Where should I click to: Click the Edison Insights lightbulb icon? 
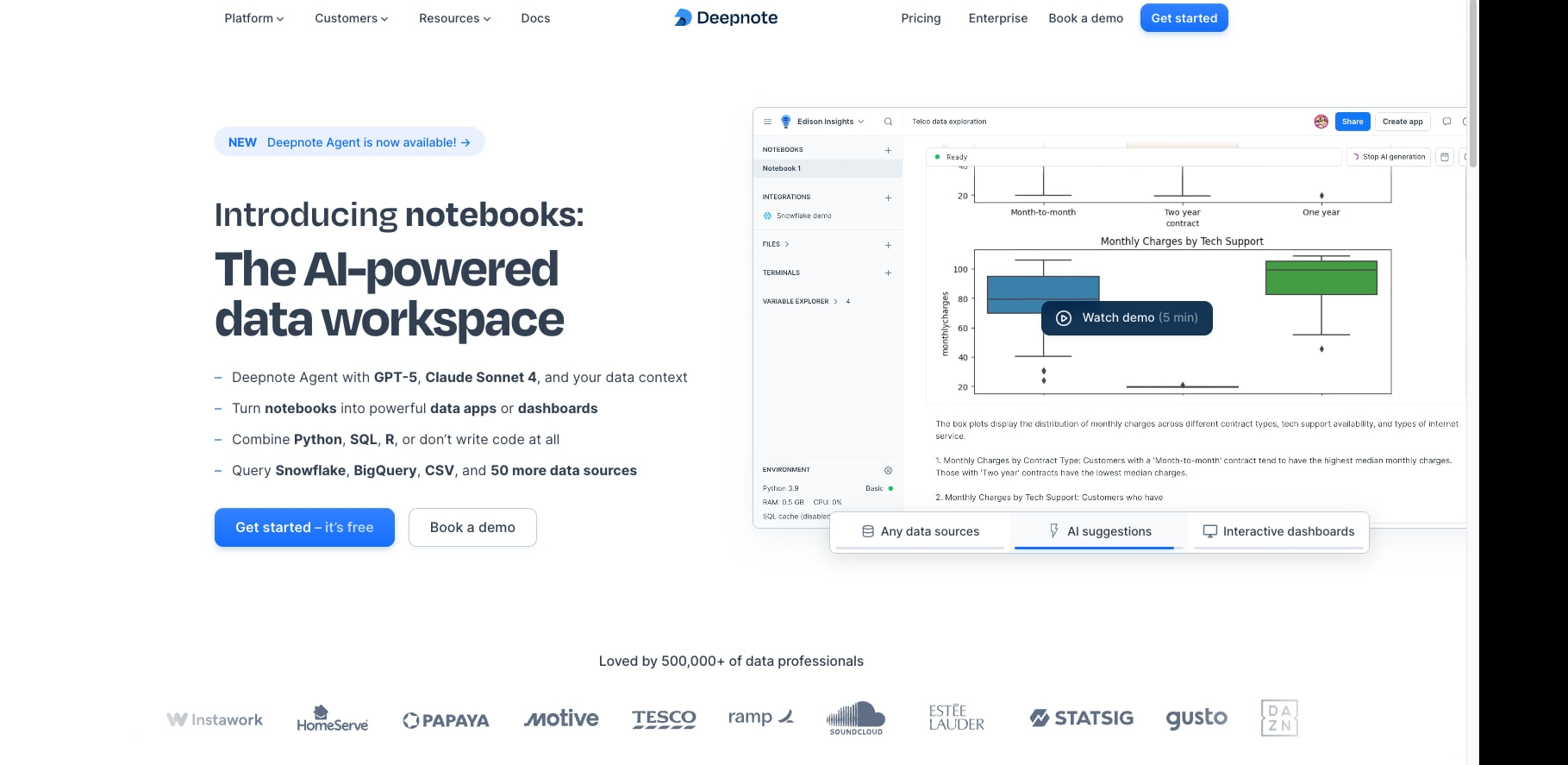coord(785,122)
